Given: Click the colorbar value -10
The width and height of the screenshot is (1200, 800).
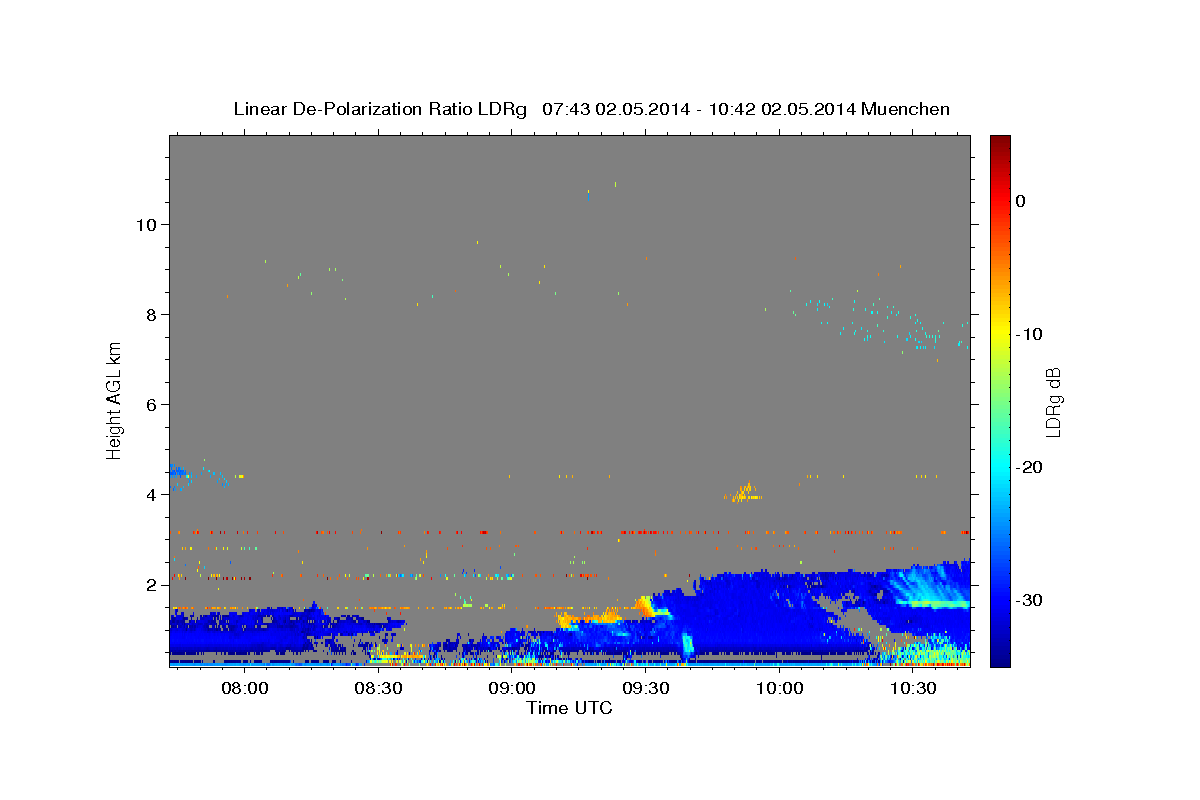Looking at the screenshot, I should pos(1030,334).
